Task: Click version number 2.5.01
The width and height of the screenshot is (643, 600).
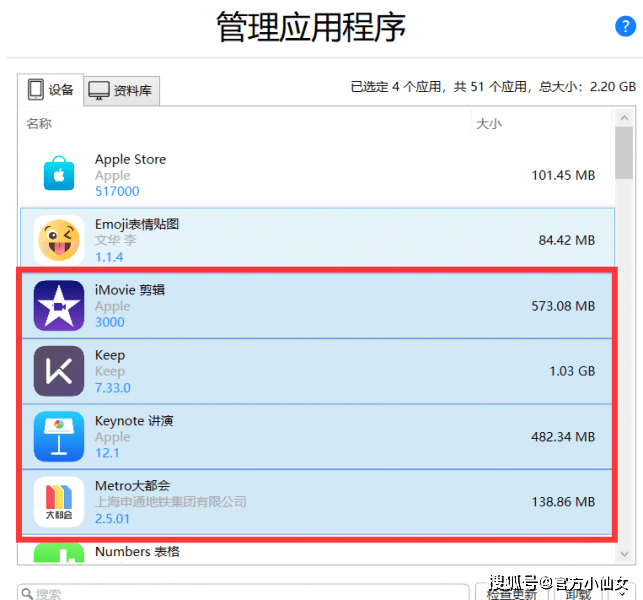Action: [112, 518]
